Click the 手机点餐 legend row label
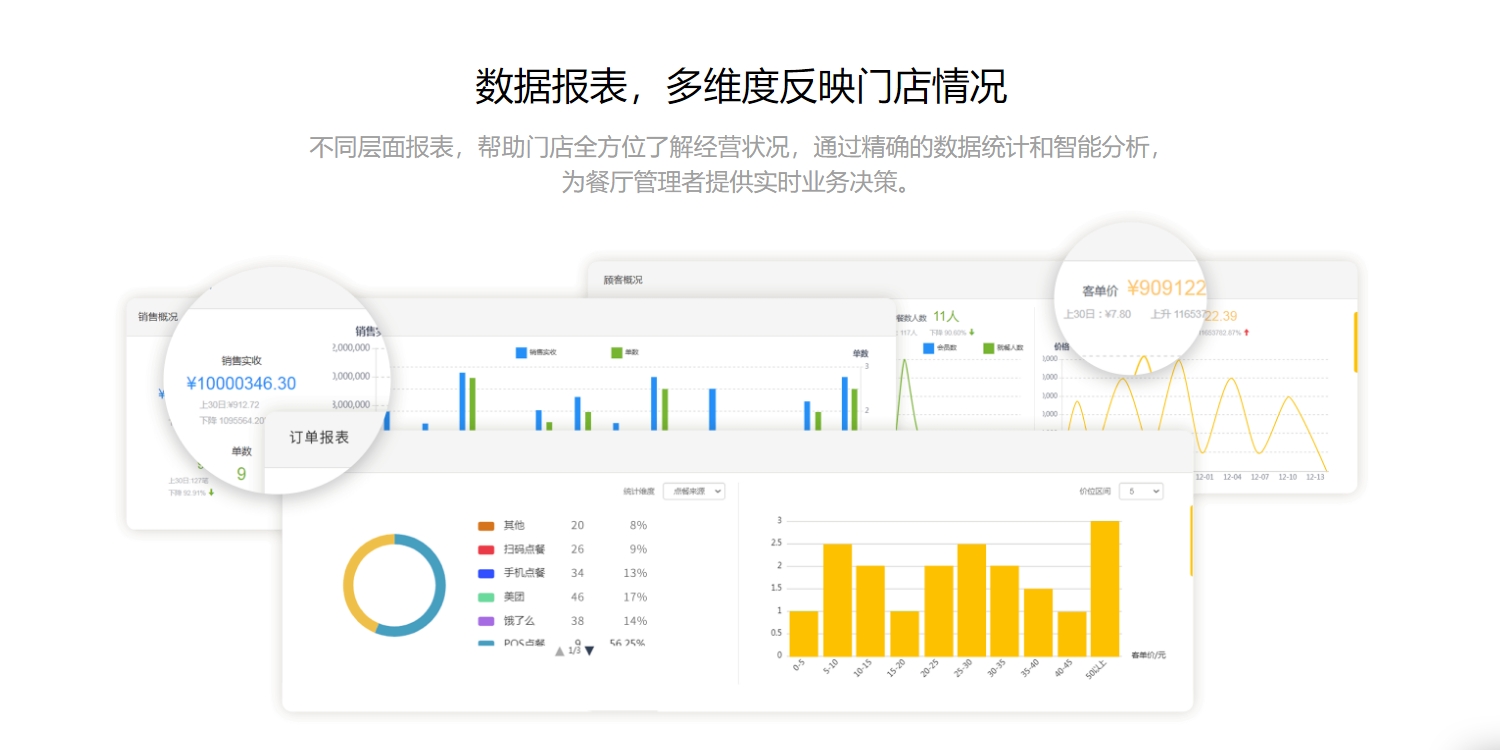The width and height of the screenshot is (1500, 750). (524, 573)
